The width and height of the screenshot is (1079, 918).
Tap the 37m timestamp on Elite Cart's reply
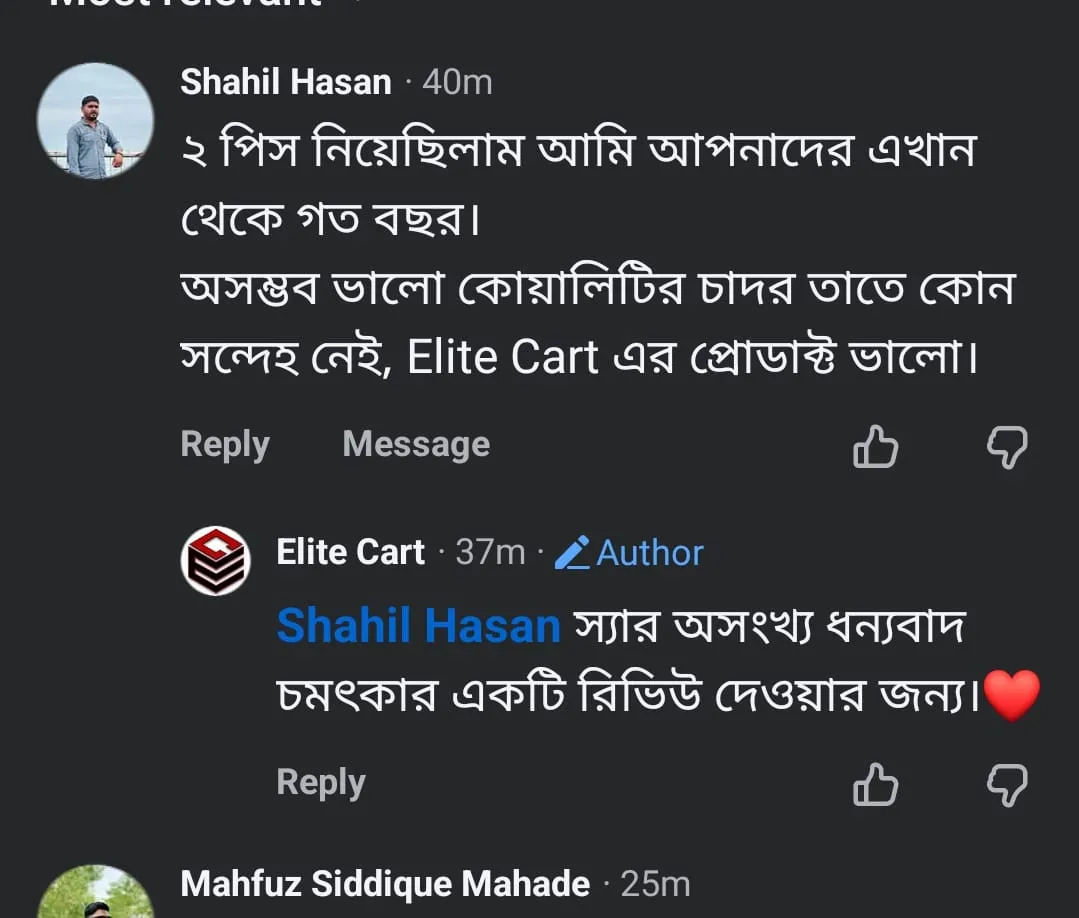click(490, 552)
